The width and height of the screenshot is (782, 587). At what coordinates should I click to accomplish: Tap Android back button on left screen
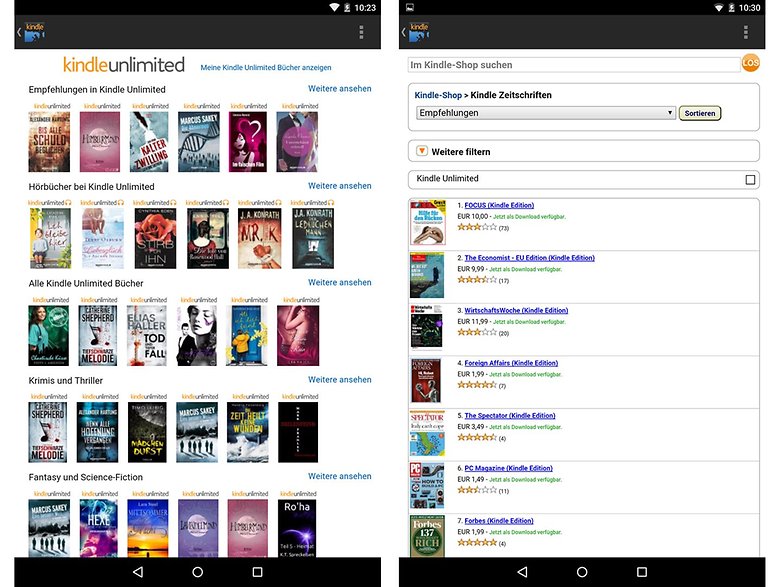click(x=138, y=572)
